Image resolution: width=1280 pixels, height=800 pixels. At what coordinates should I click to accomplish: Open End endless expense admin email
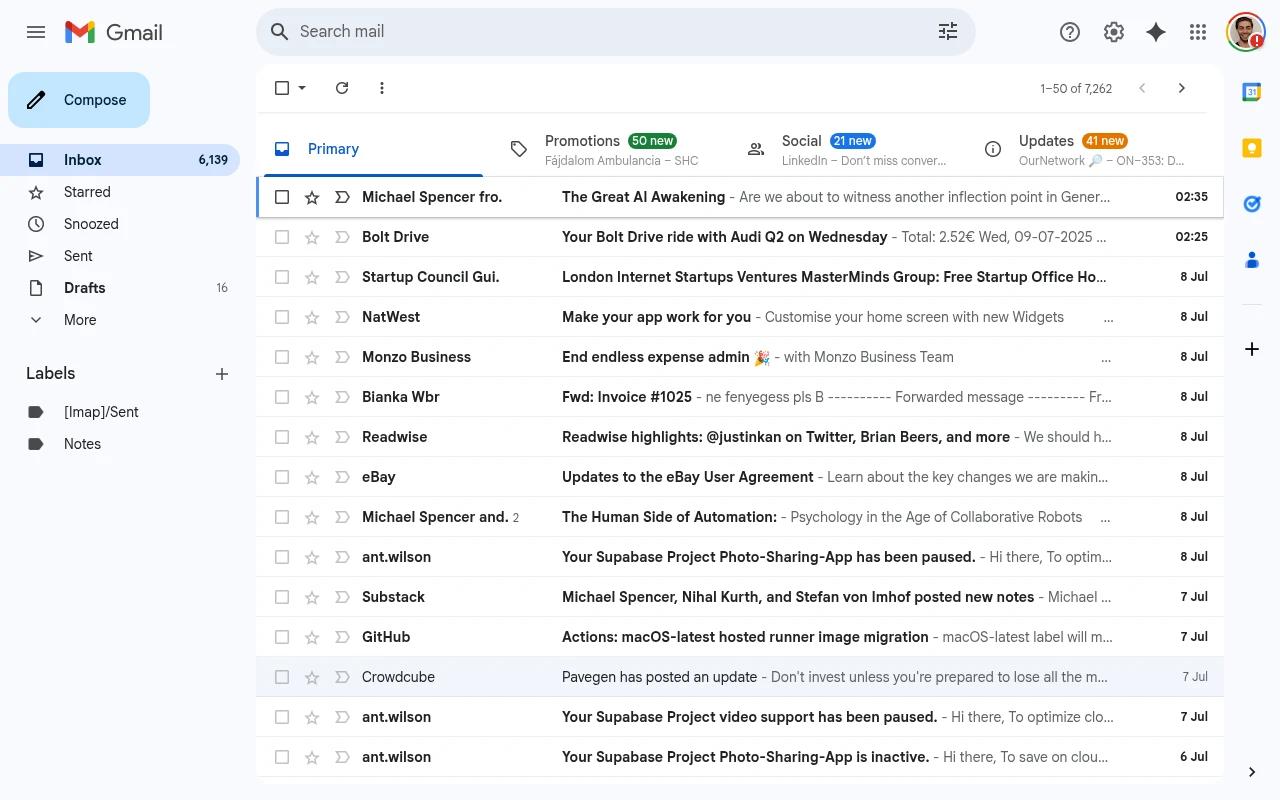740,357
